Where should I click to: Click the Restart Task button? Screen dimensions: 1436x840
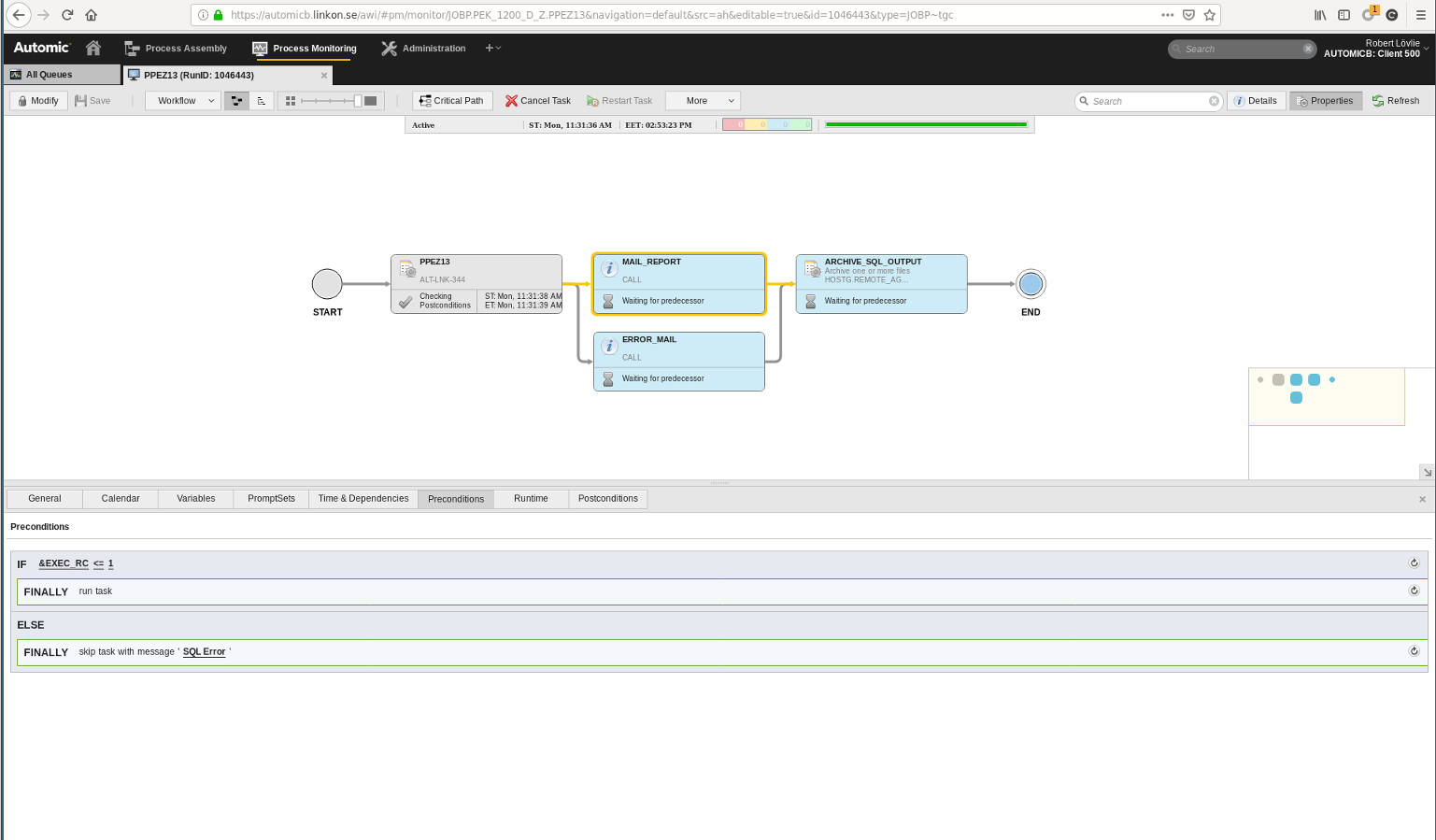(619, 101)
